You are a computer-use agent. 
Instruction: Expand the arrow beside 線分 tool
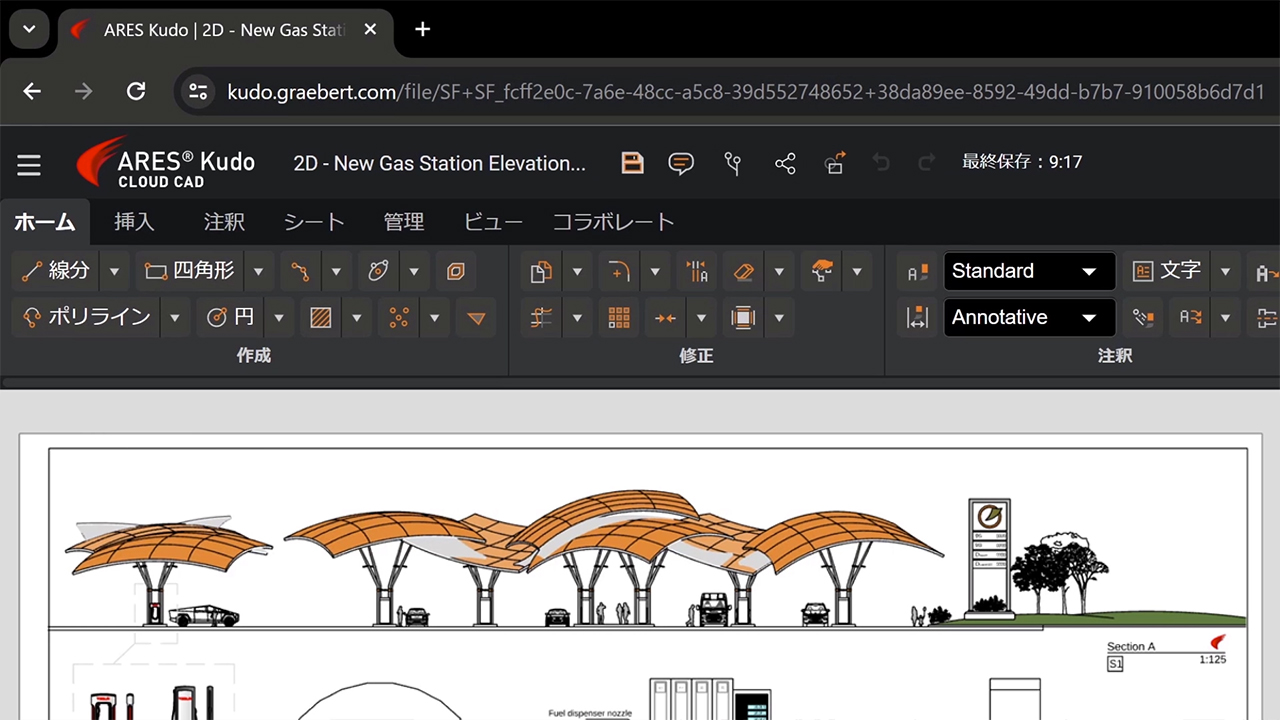[114, 271]
